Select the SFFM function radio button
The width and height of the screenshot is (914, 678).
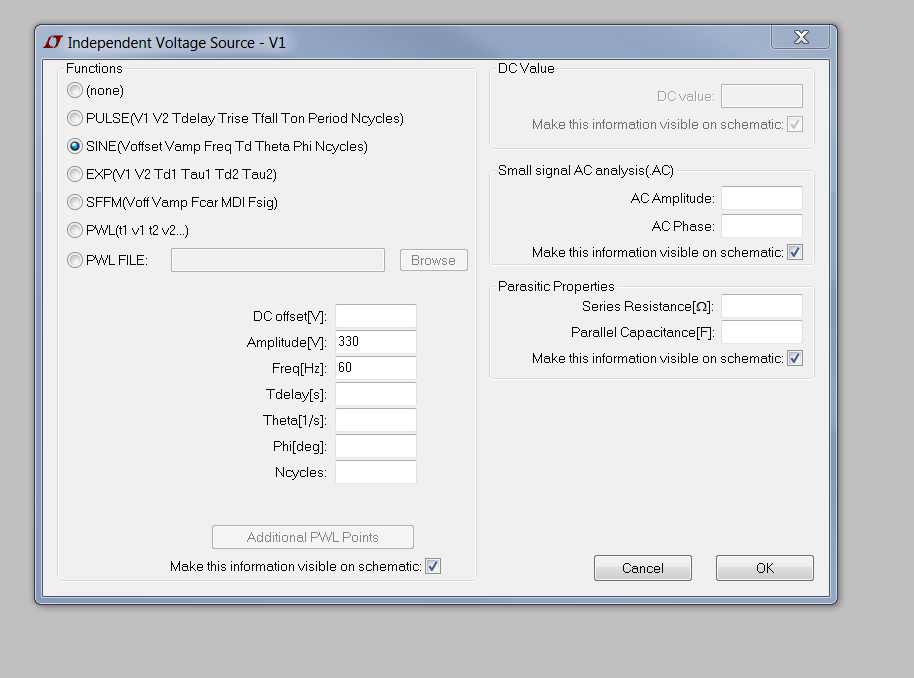pyautogui.click(x=75, y=202)
